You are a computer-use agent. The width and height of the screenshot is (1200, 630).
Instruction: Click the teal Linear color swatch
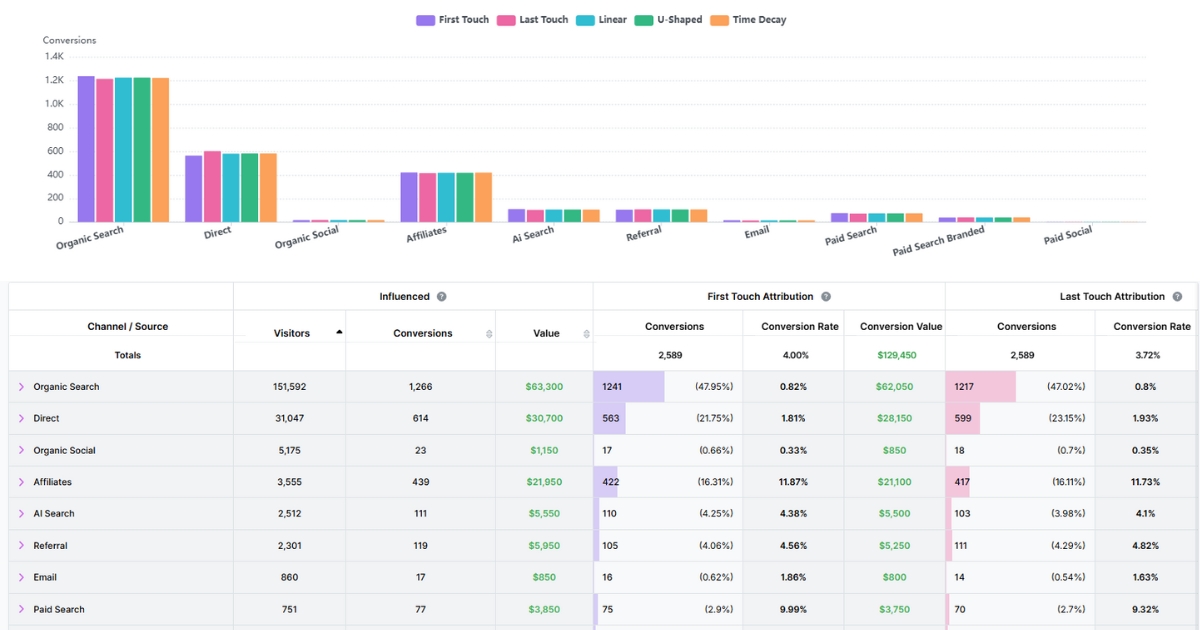(x=583, y=19)
